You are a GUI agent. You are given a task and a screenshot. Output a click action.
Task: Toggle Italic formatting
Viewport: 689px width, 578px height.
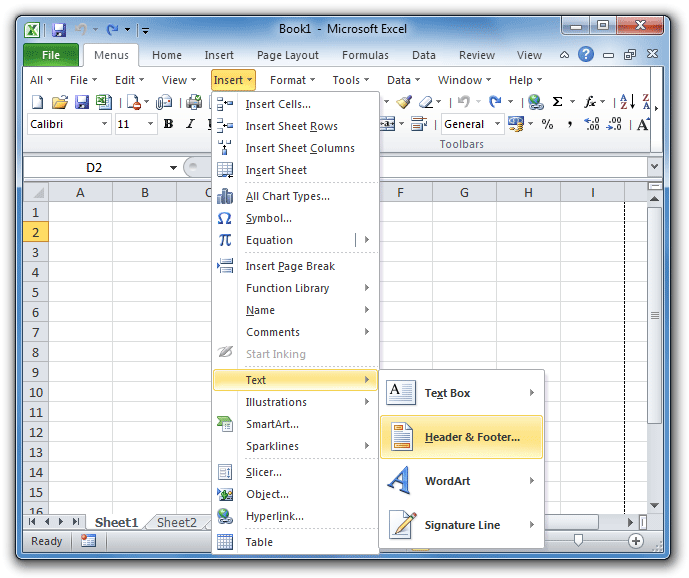click(189, 125)
